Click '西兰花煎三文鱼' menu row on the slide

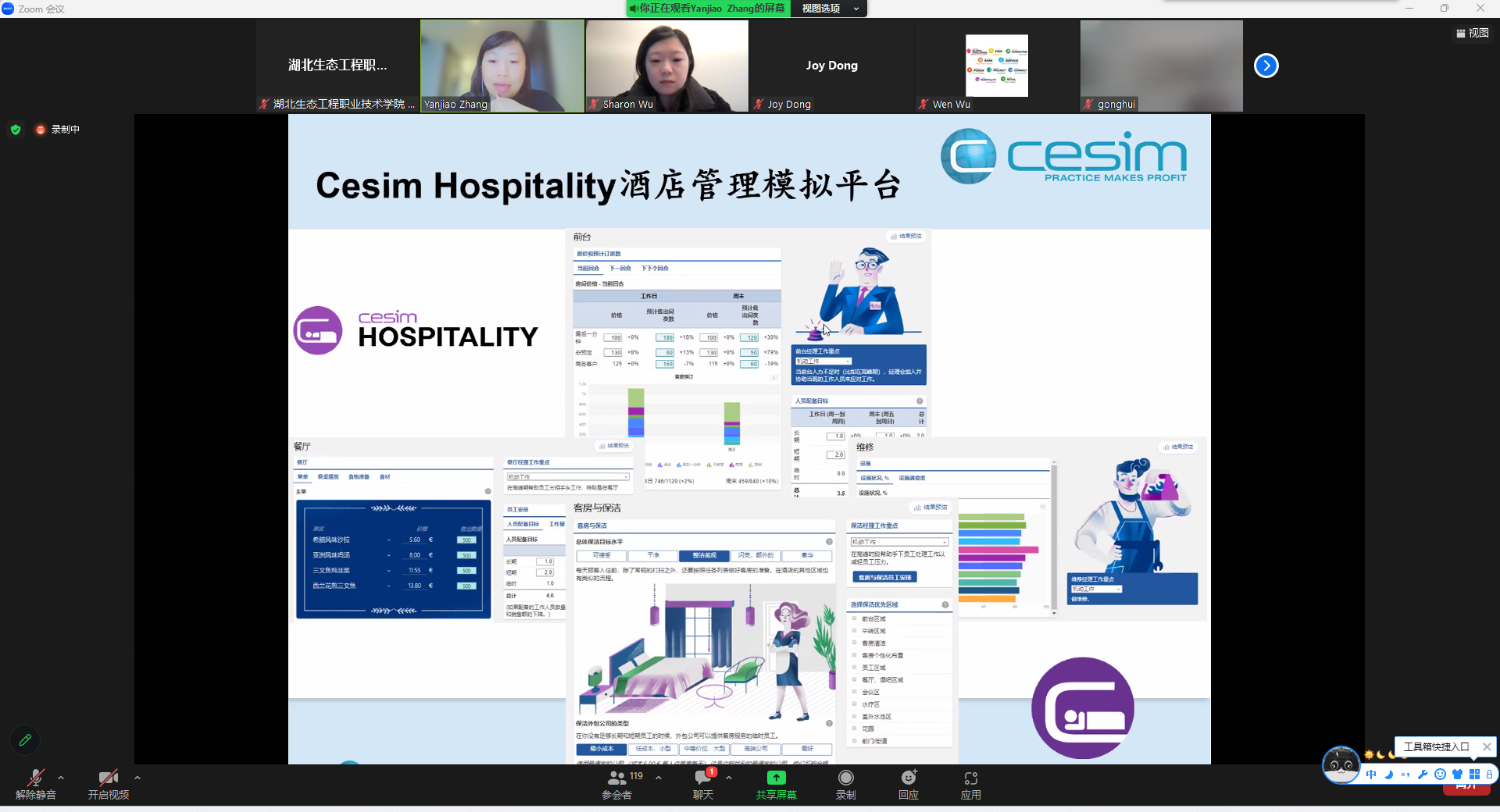395,586
